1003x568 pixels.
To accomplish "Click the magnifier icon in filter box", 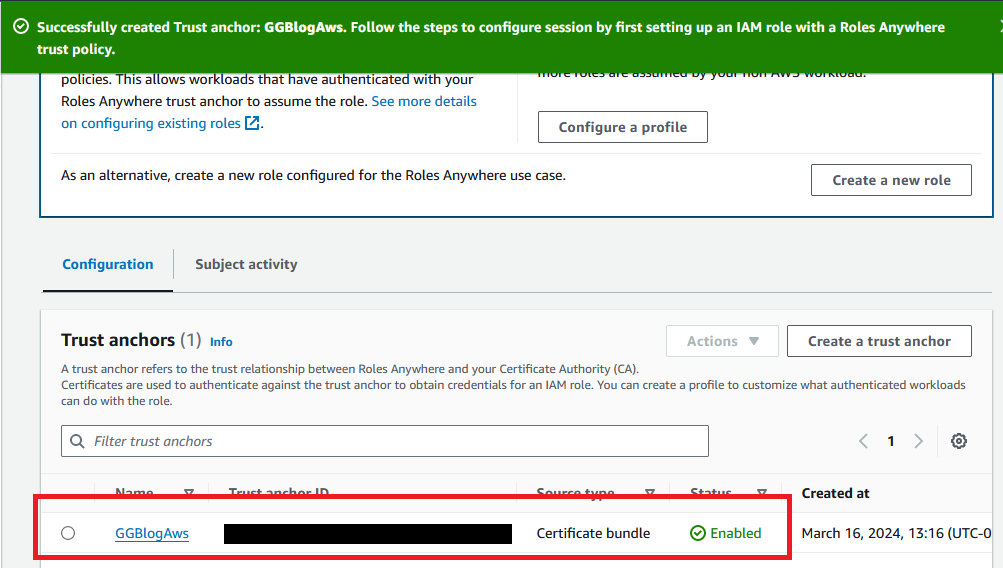I will (x=78, y=441).
